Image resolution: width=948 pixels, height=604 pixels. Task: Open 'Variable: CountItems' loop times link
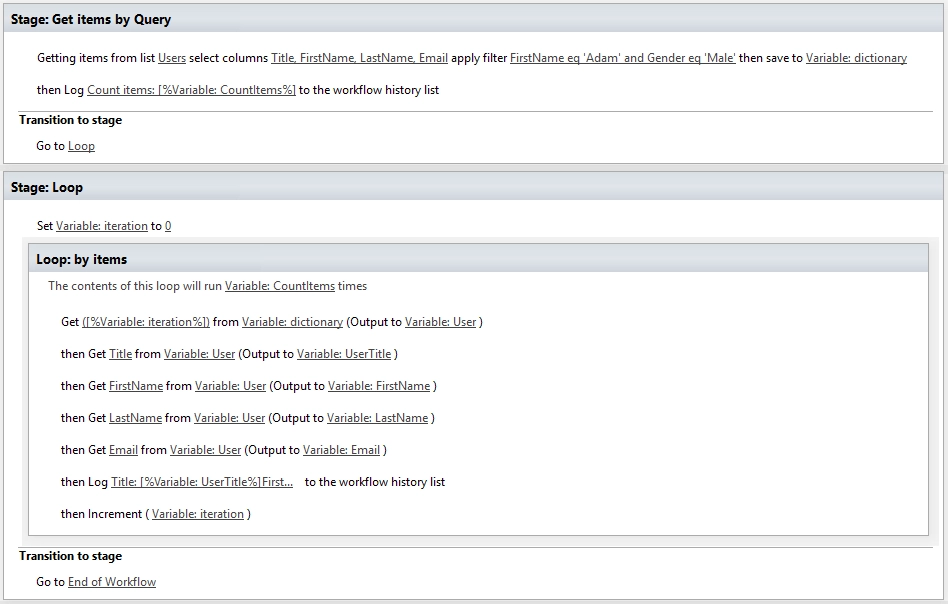point(279,286)
